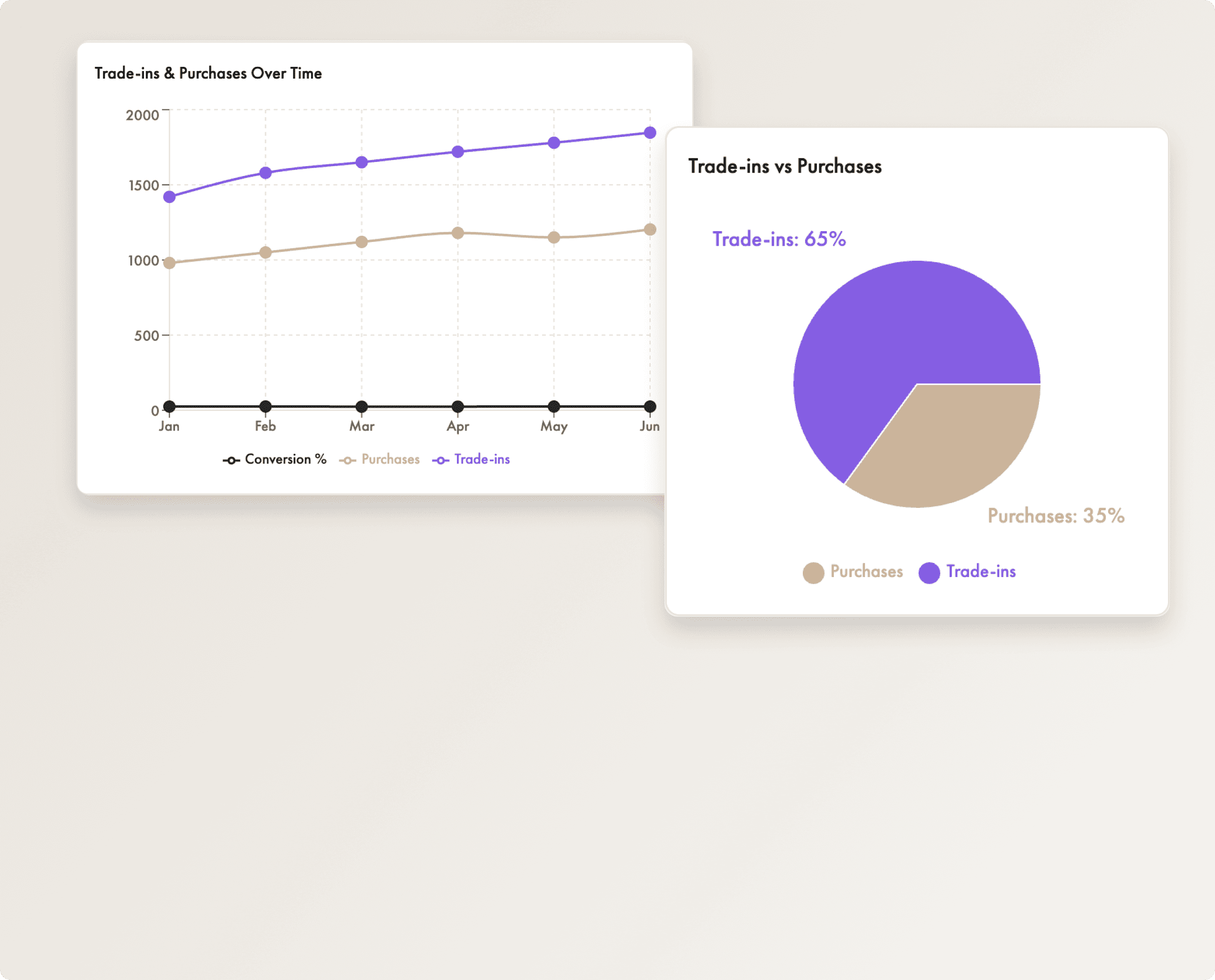
Task: Select the Jun Trade-ins data point
Action: (x=649, y=133)
